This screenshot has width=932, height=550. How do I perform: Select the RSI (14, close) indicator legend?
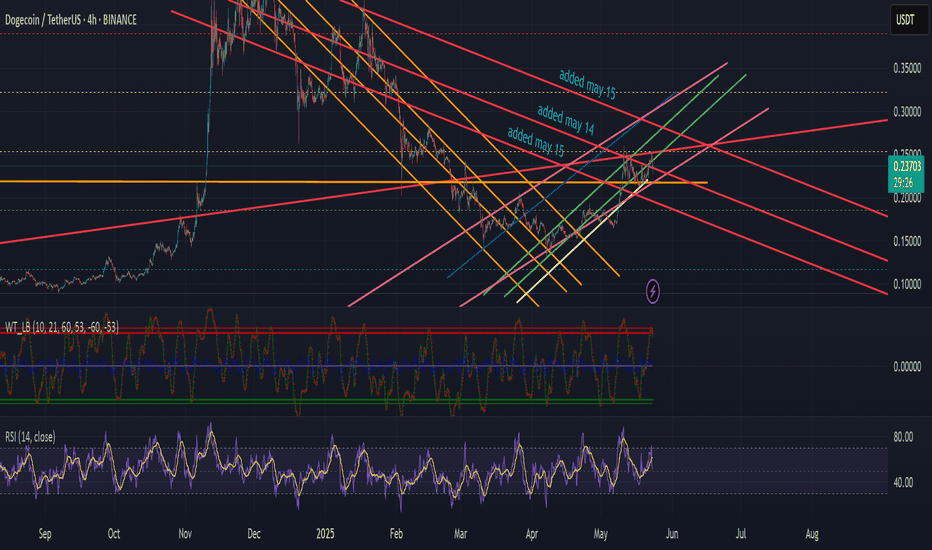click(x=30, y=437)
